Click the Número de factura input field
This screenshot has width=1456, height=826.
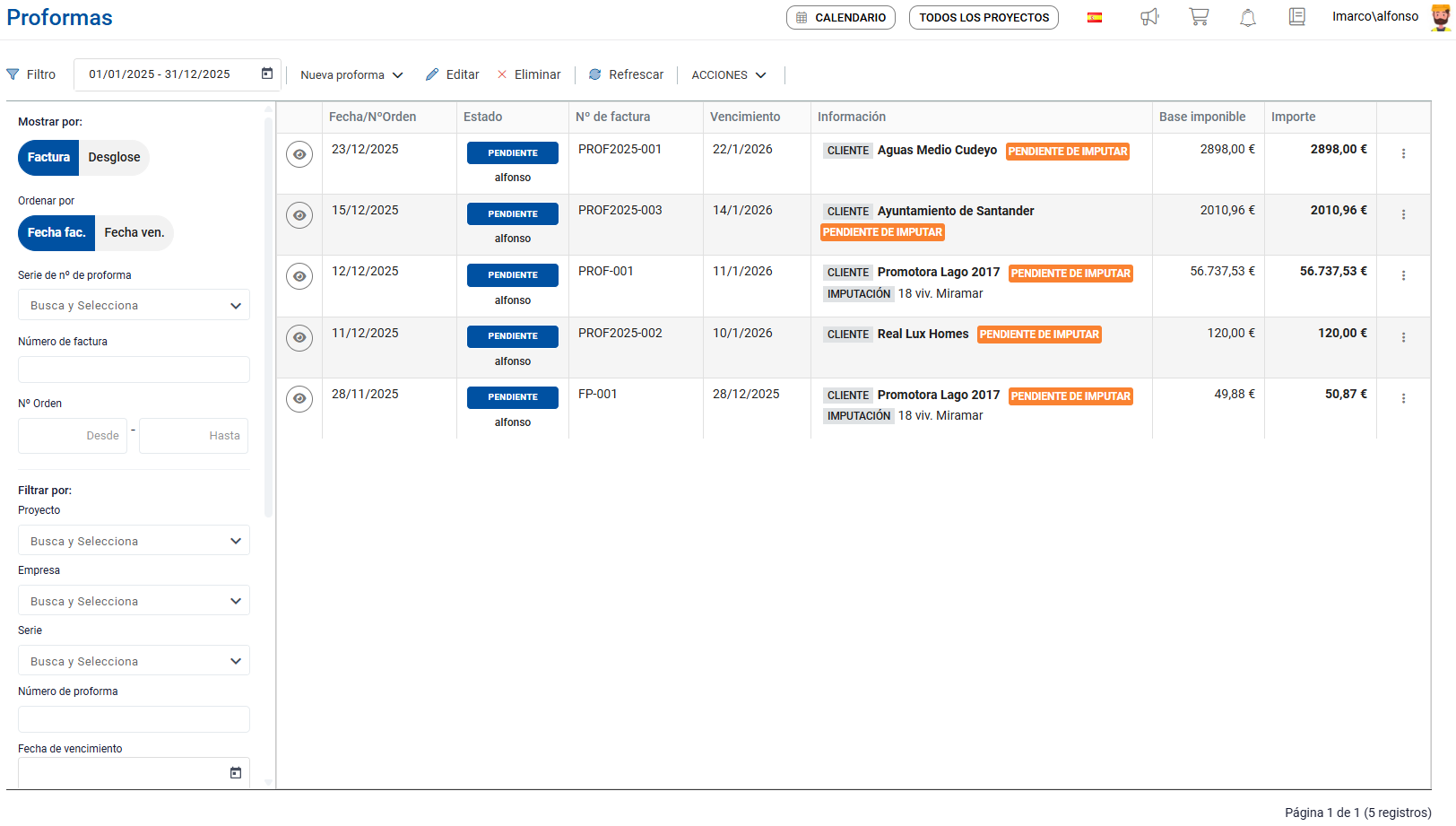134,370
